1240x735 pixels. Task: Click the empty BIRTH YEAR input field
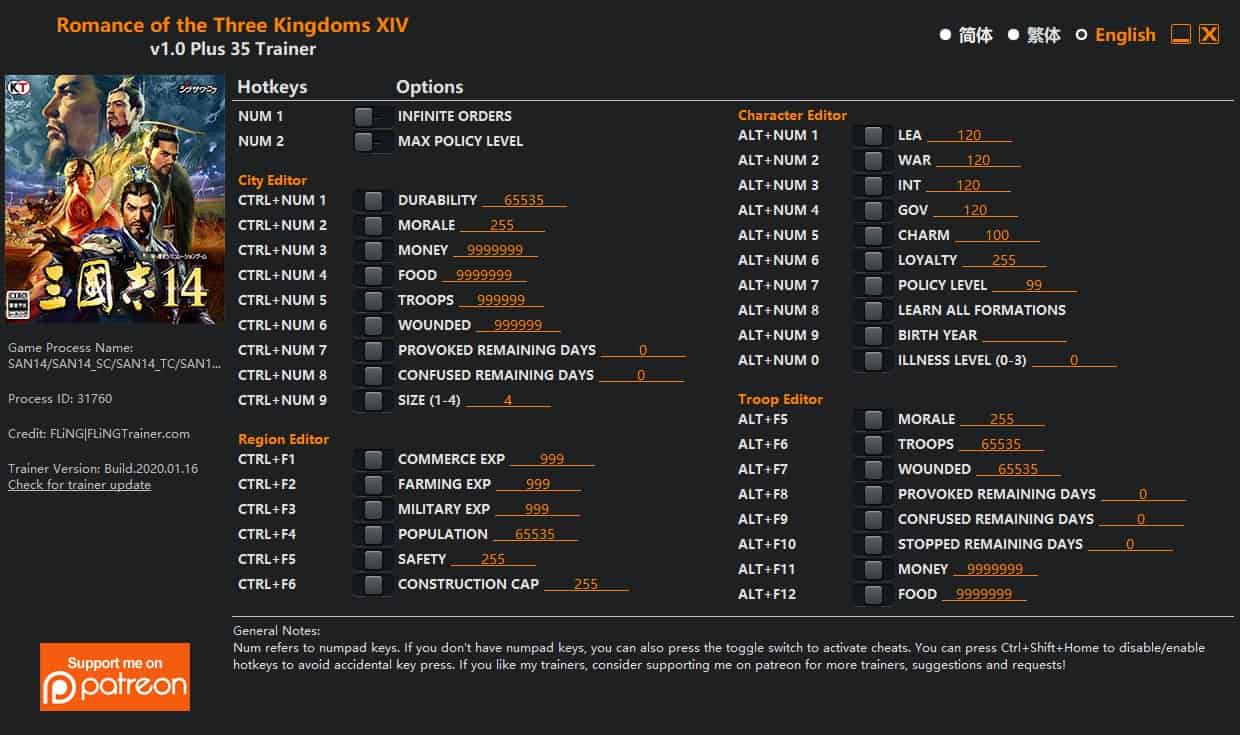tap(1025, 335)
